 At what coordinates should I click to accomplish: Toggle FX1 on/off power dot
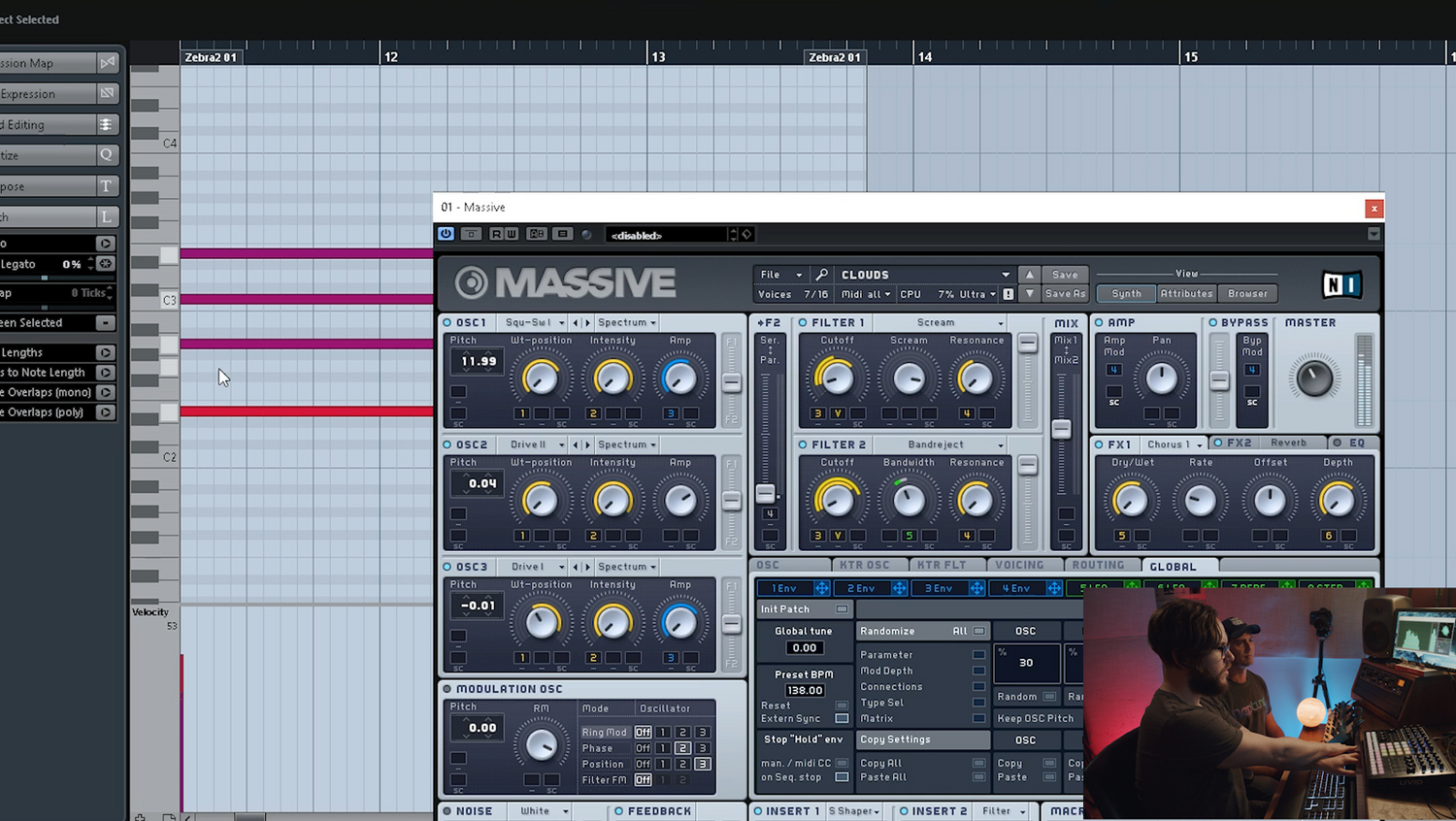1099,444
